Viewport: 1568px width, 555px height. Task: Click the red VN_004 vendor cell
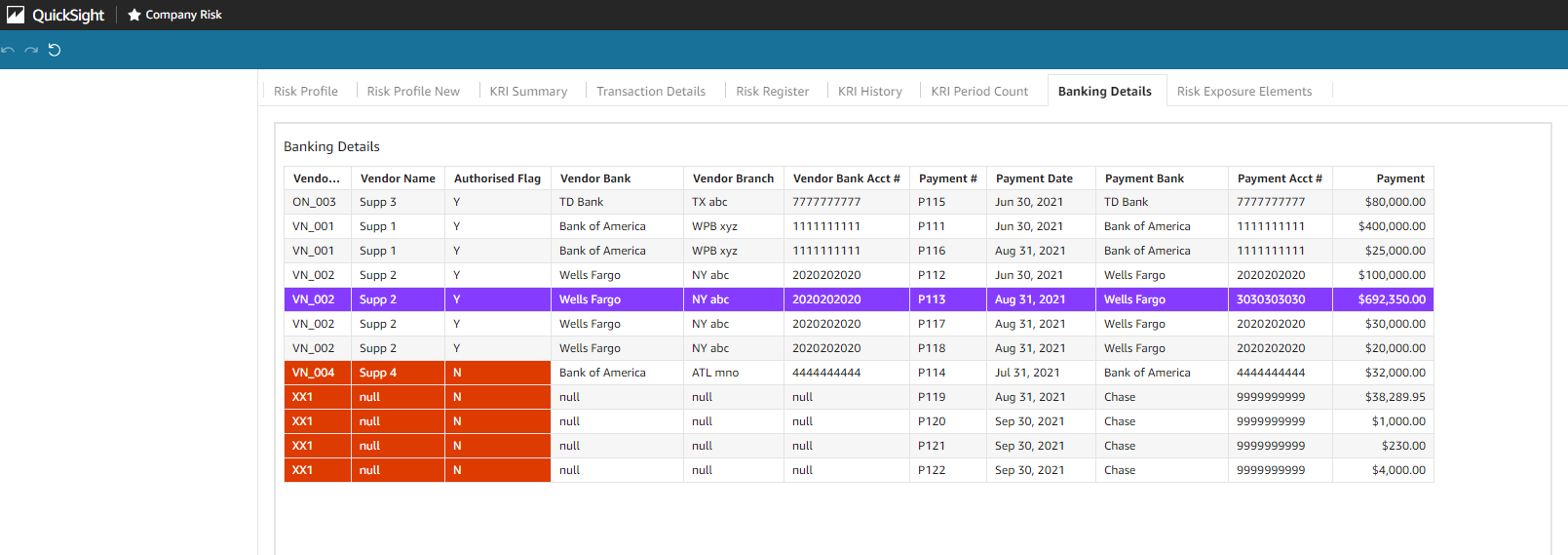[314, 373]
